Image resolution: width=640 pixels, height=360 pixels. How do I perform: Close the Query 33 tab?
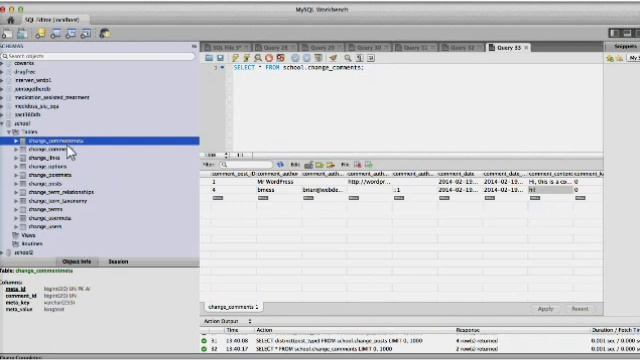click(526, 48)
